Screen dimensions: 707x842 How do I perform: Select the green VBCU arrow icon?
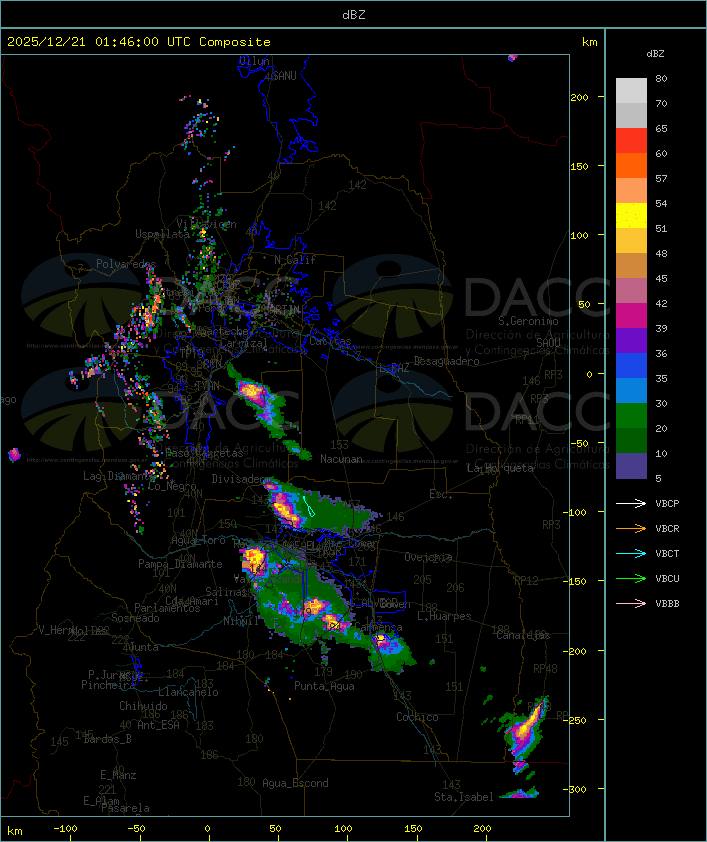click(631, 578)
